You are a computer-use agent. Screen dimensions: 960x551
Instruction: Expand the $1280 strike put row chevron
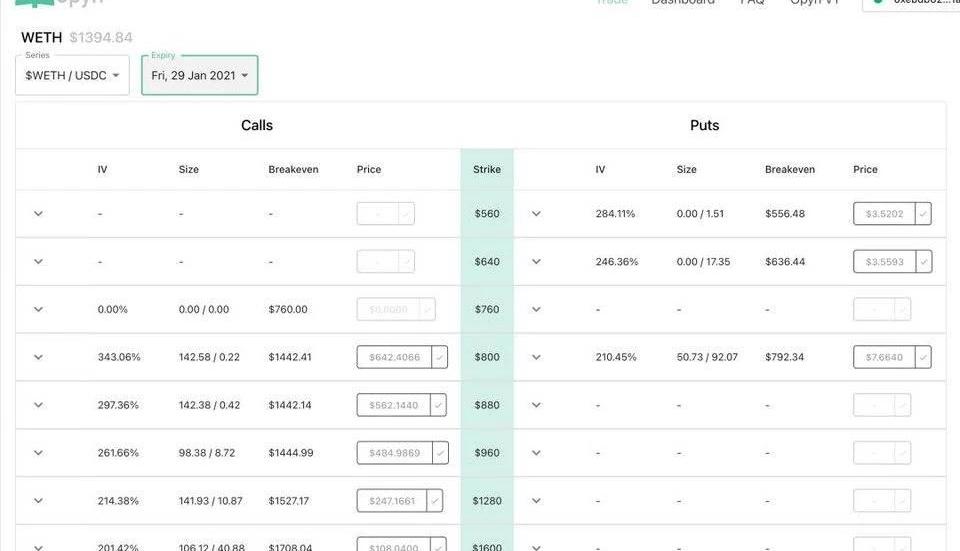point(536,501)
